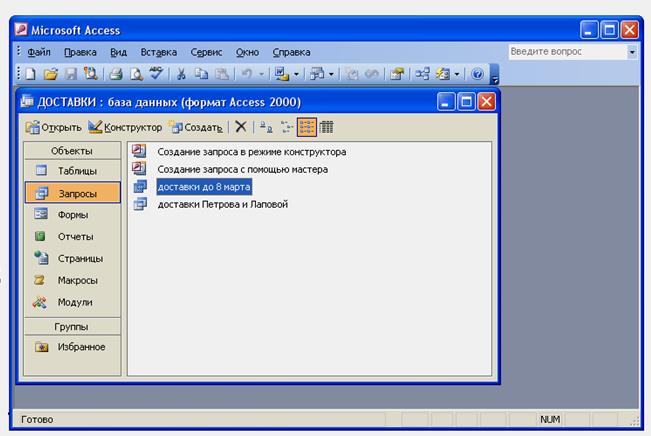Open the Вставка menu
Screen dimensions: 651x436
159,52
